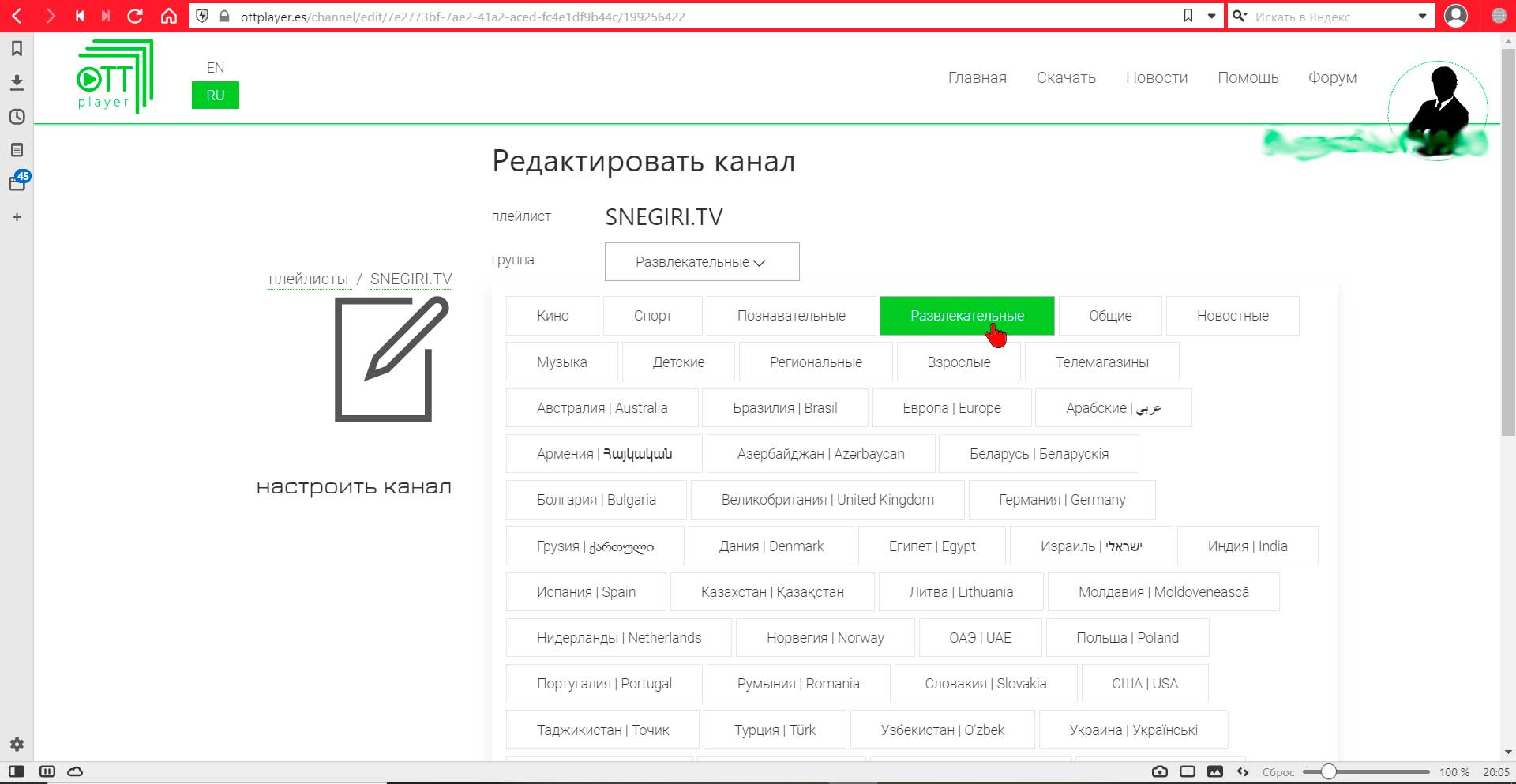
Task: Follow the SNEGIRI.TV breadcrumb link
Action: [411, 279]
